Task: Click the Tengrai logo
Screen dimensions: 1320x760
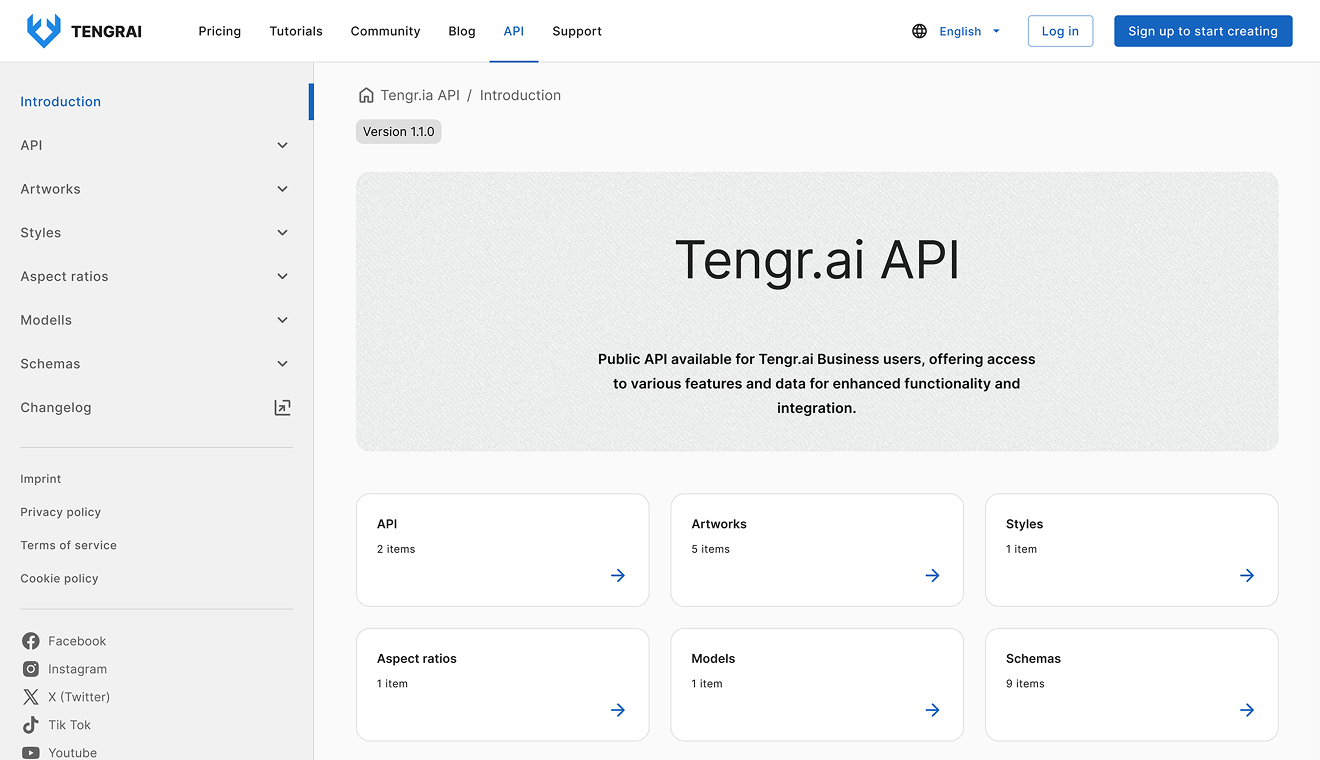Action: point(43,31)
